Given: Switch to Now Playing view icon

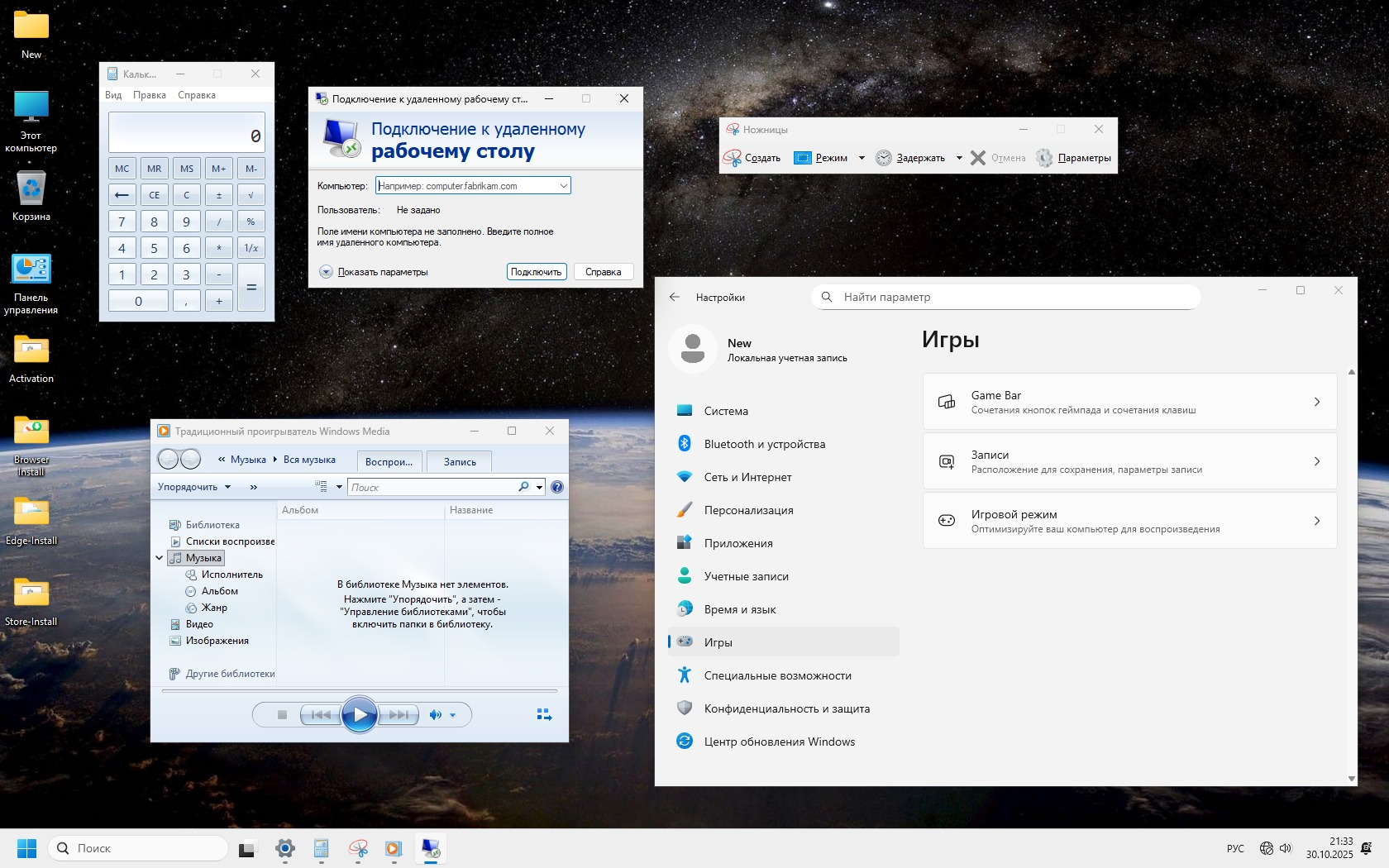Looking at the screenshot, I should pyautogui.click(x=544, y=715).
